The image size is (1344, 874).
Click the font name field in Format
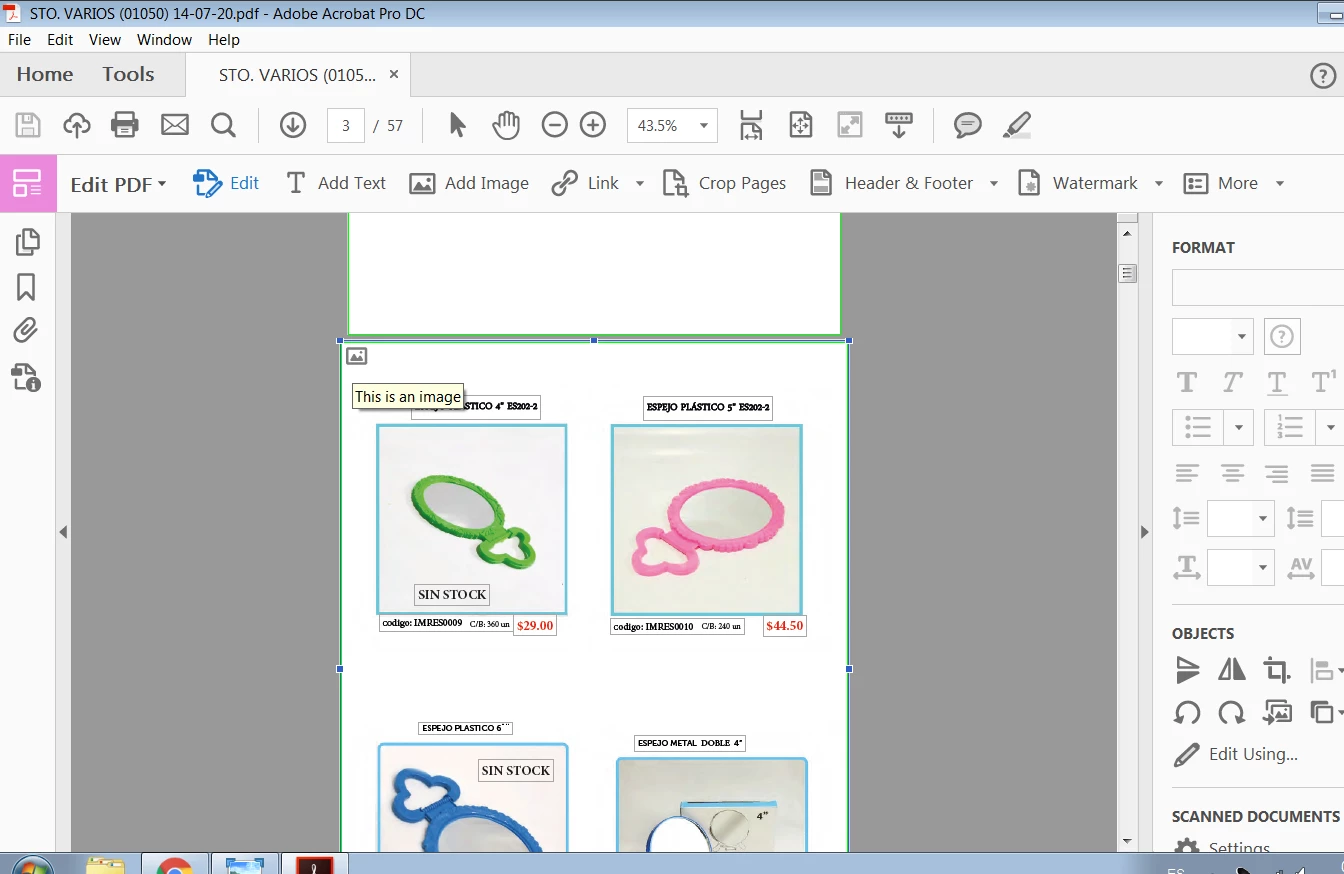click(x=1258, y=287)
